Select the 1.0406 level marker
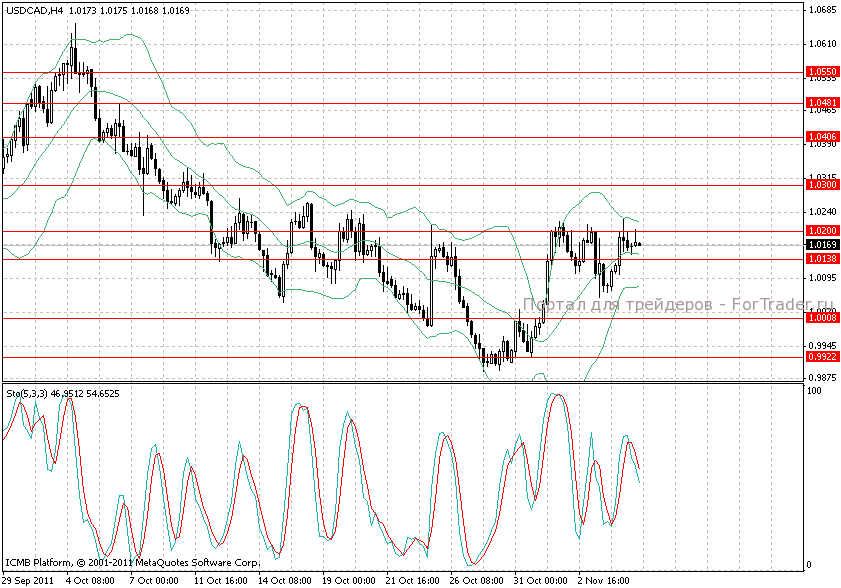The width and height of the screenshot is (841, 588). pyautogui.click(x=822, y=136)
